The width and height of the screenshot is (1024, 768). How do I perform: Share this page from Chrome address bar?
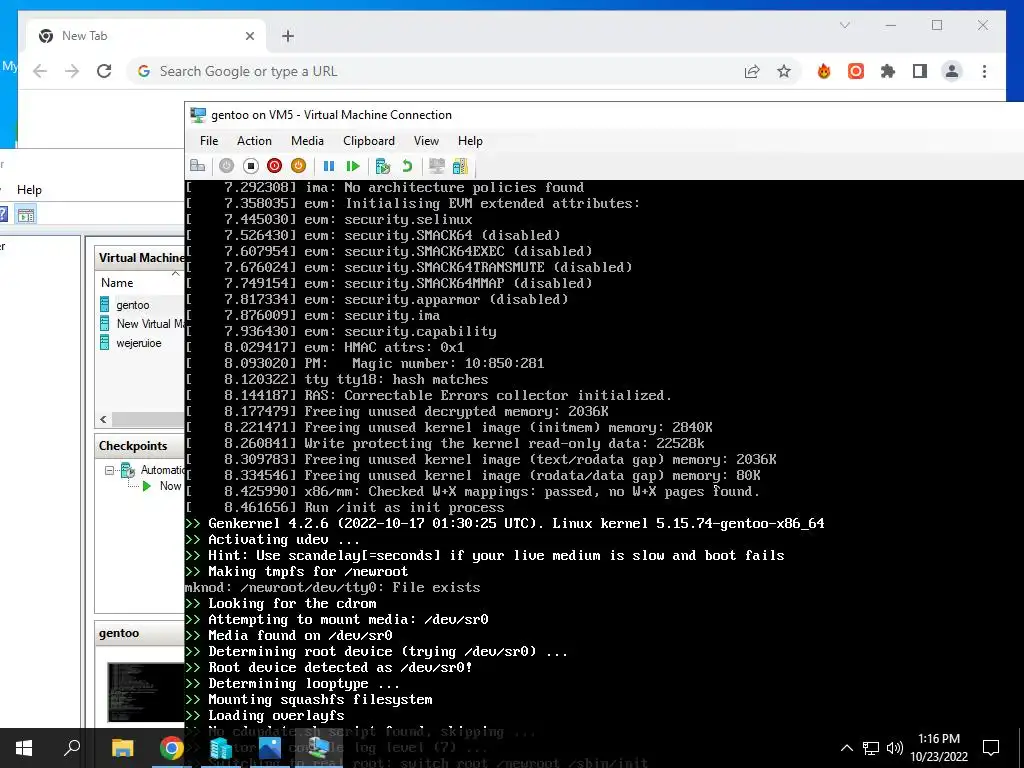752,71
